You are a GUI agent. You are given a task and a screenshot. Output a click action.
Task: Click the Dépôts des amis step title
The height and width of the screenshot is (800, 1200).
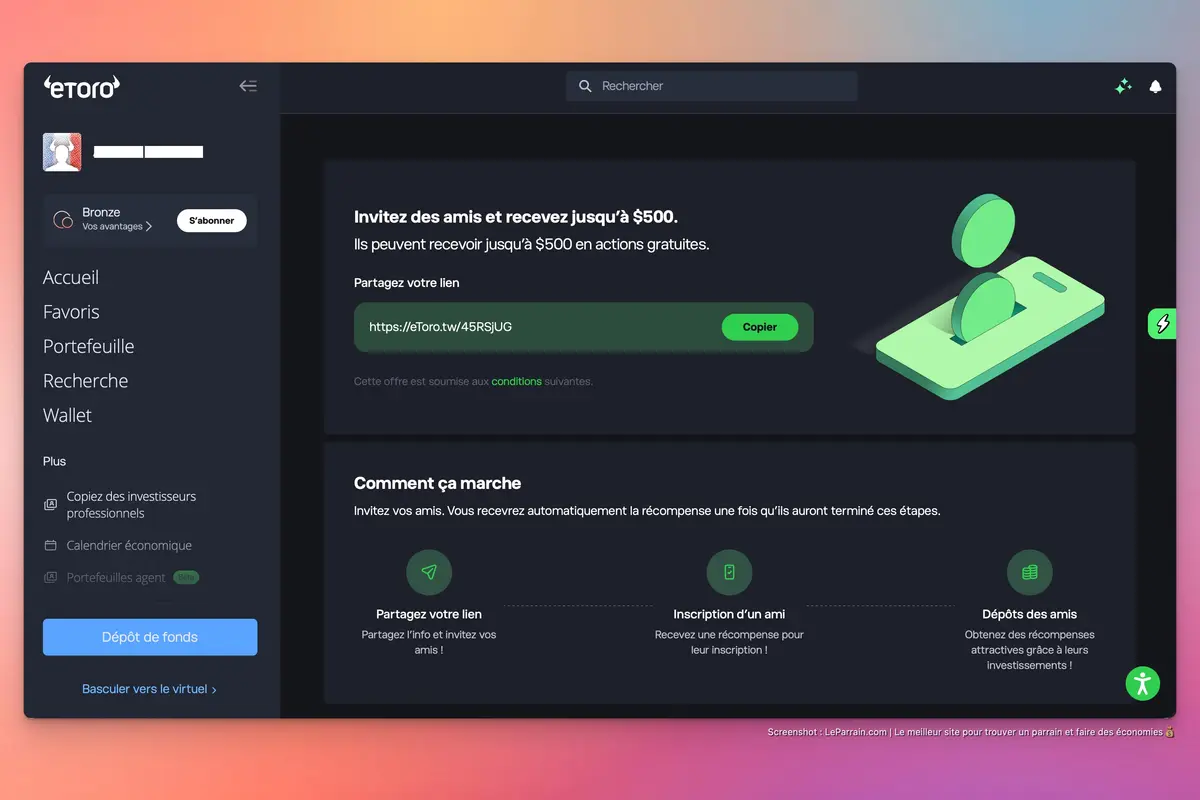point(1029,614)
